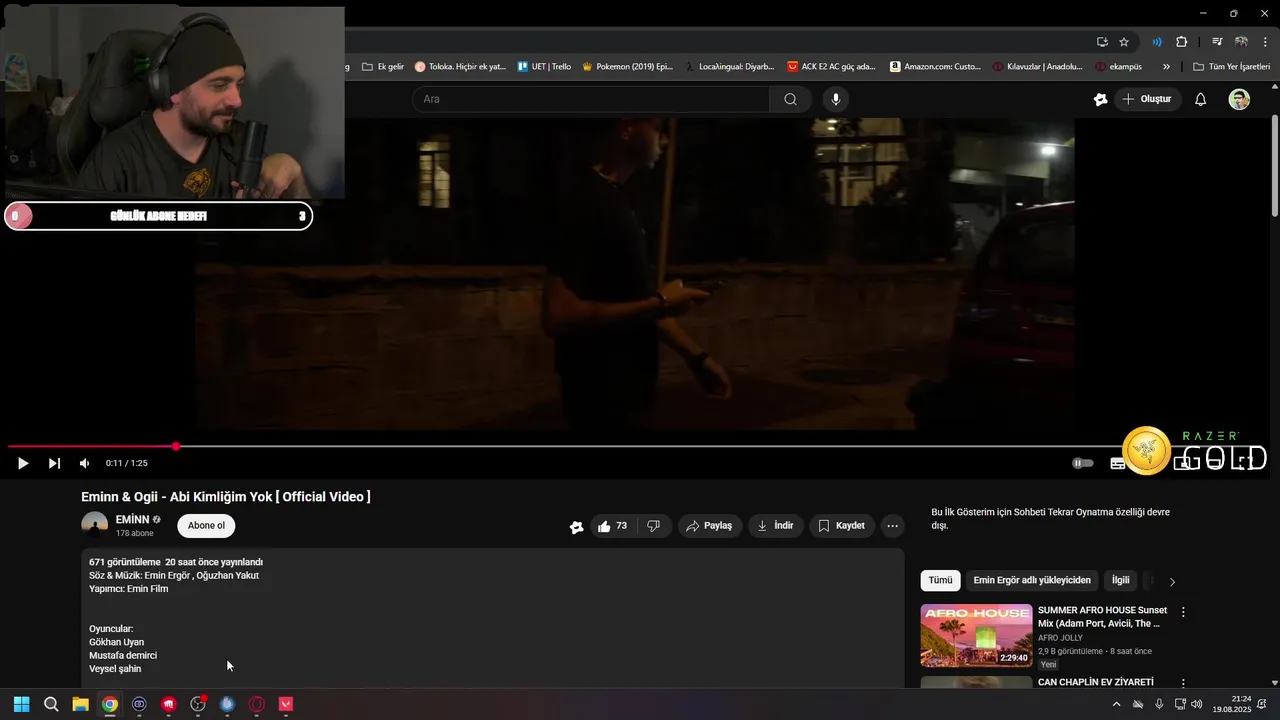Open 'ACK E2 AC güç ada...' bookmark
The image size is (1280, 720).
click(x=831, y=67)
